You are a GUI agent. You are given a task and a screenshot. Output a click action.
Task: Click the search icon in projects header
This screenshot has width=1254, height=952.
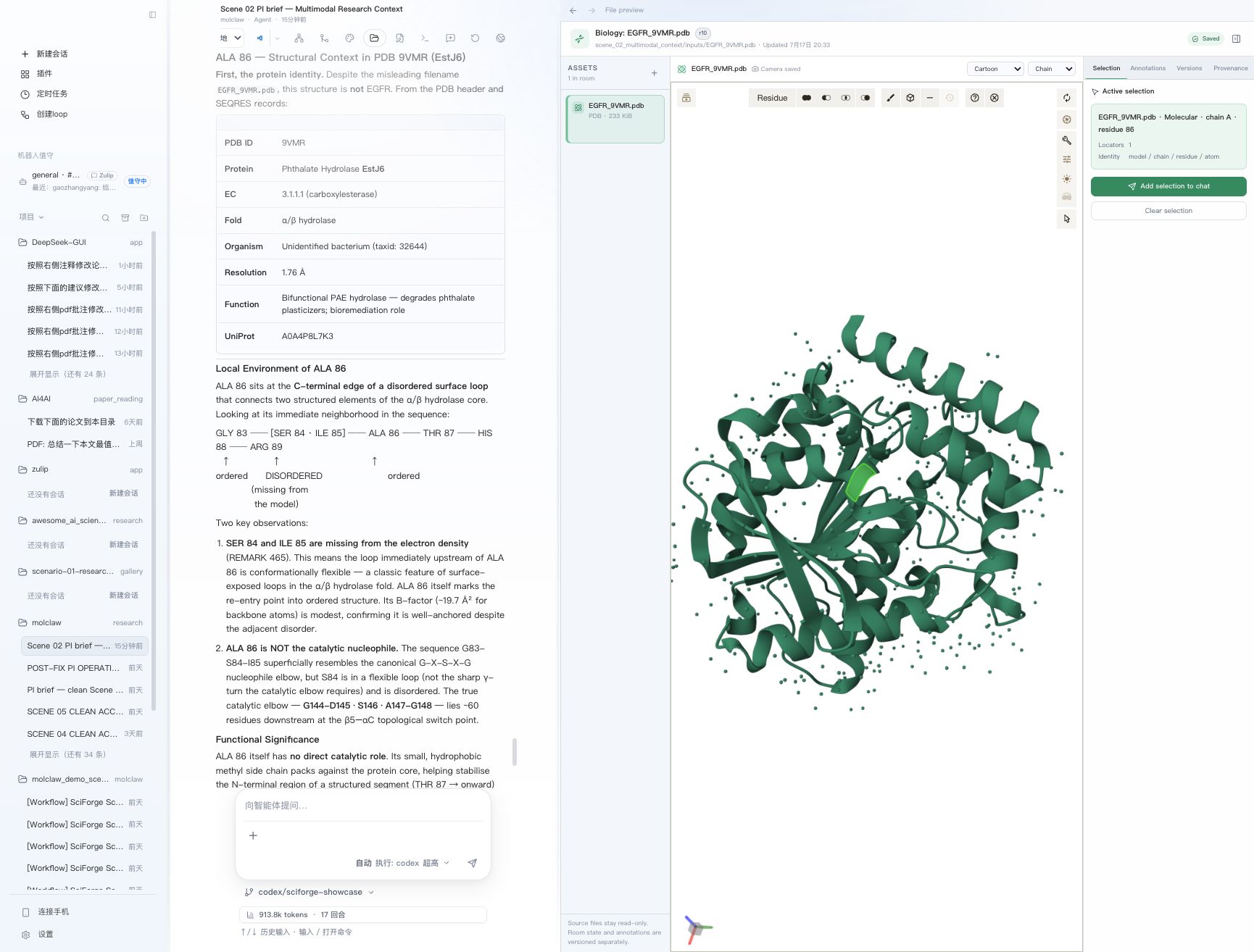106,217
